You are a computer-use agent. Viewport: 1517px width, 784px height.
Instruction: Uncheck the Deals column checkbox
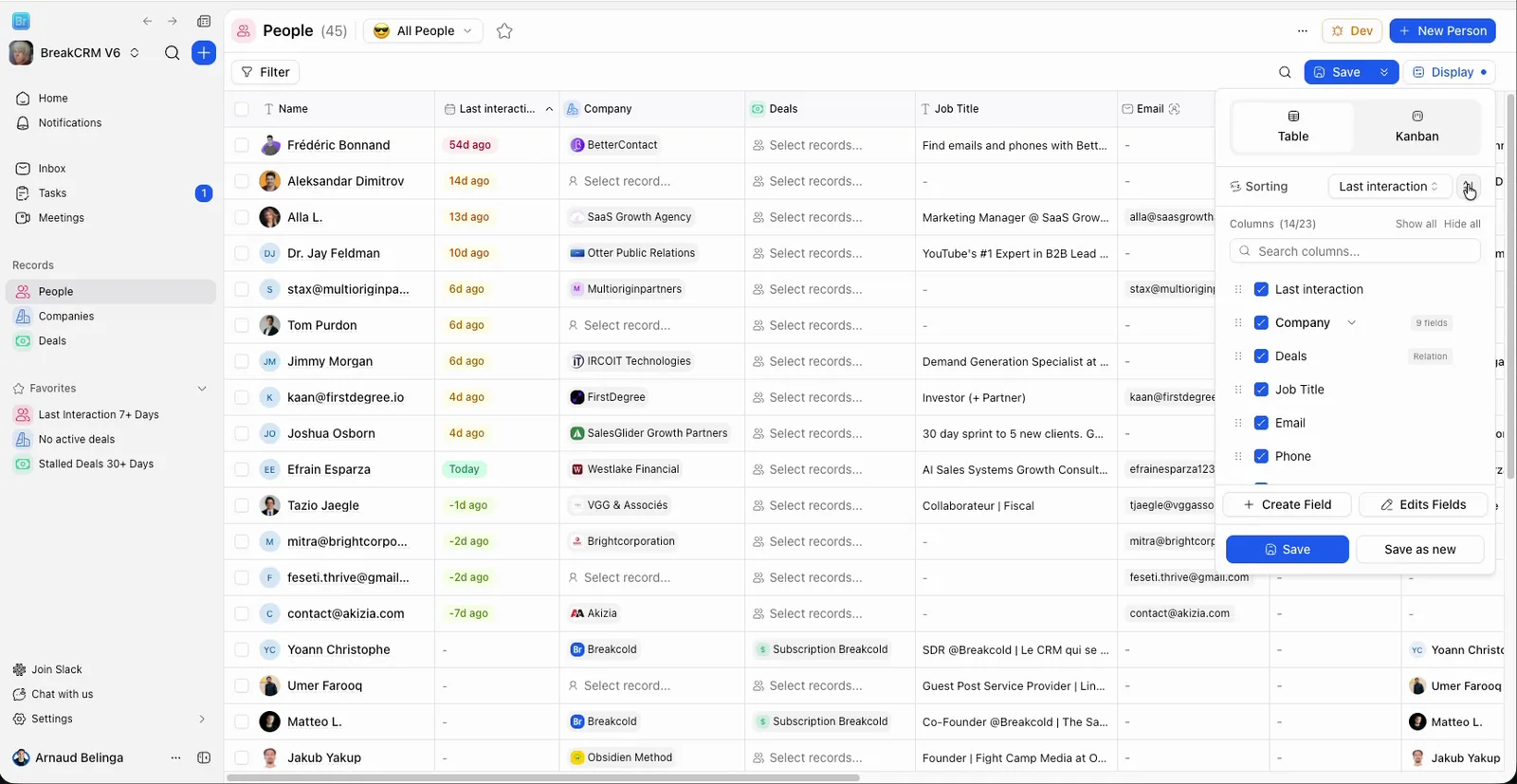coord(1261,356)
